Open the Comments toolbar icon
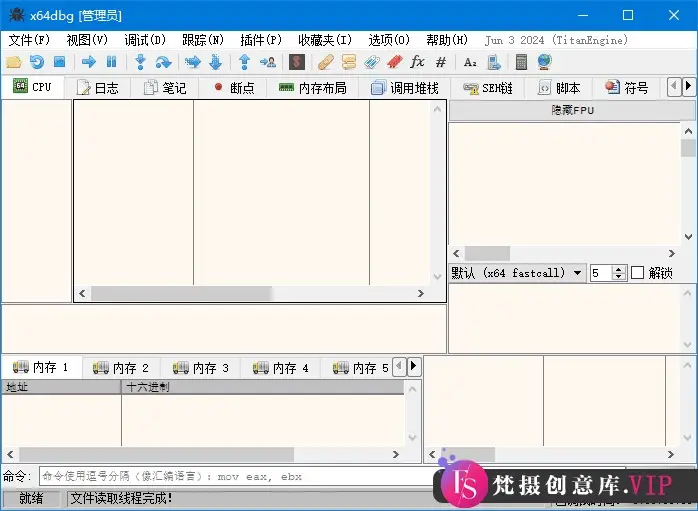698x511 pixels. [349, 62]
